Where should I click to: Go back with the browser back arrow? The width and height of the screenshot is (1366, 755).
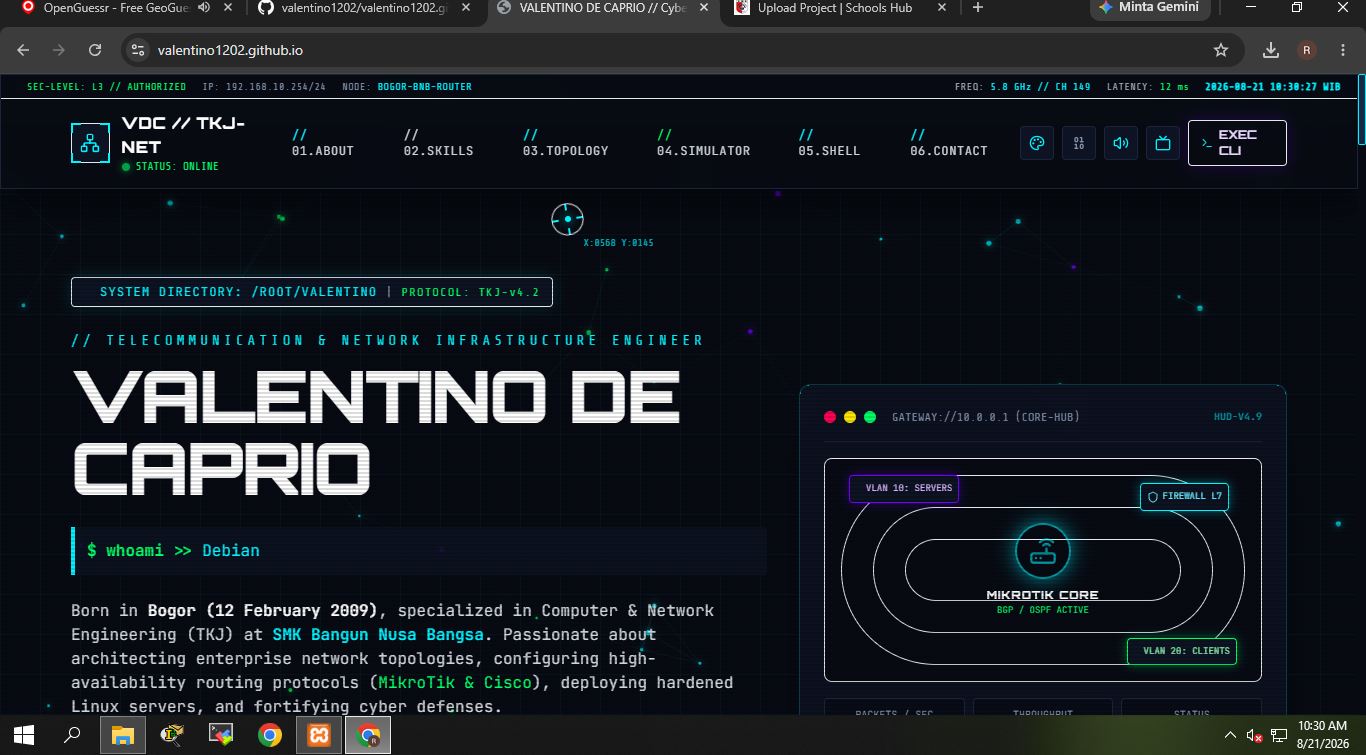pos(23,50)
